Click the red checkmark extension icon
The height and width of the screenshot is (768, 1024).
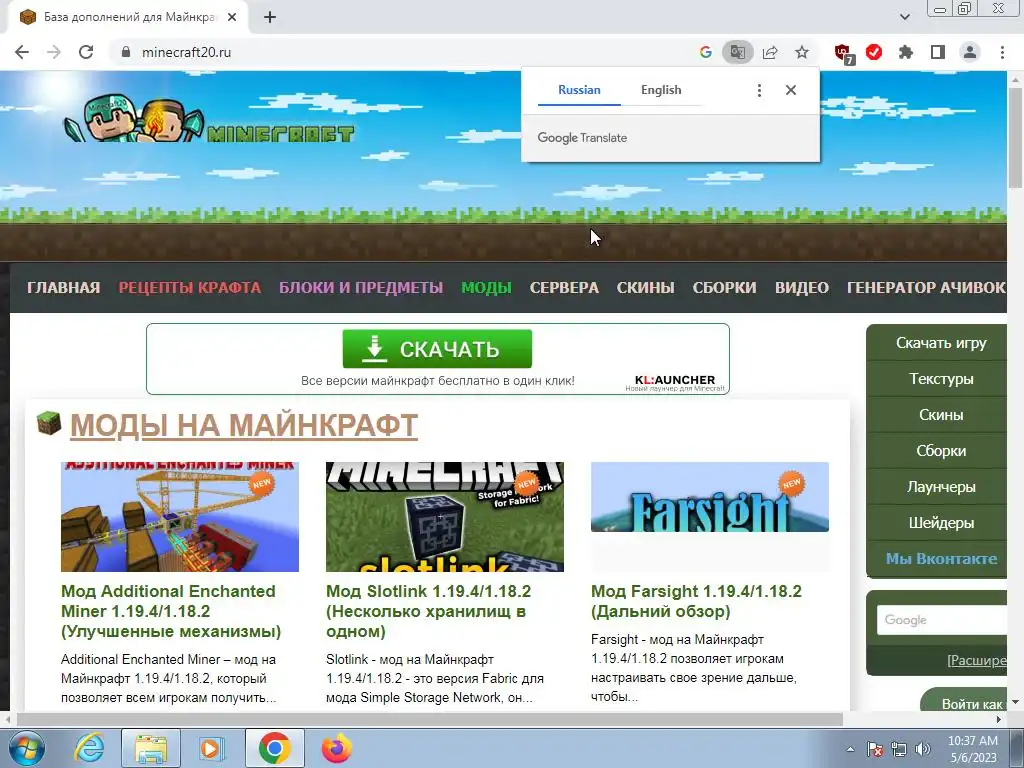(874, 52)
